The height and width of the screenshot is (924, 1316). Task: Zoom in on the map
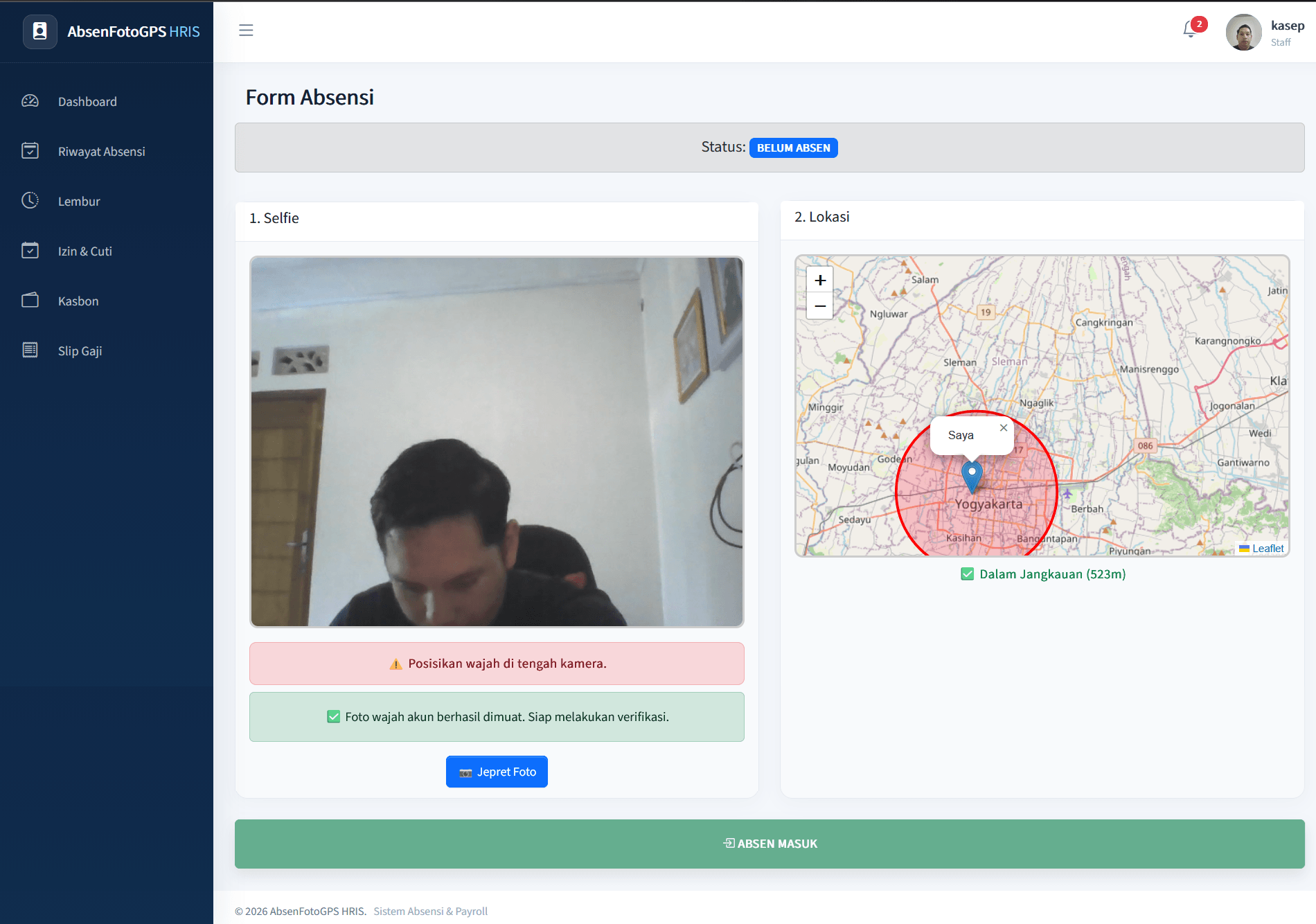(820, 280)
